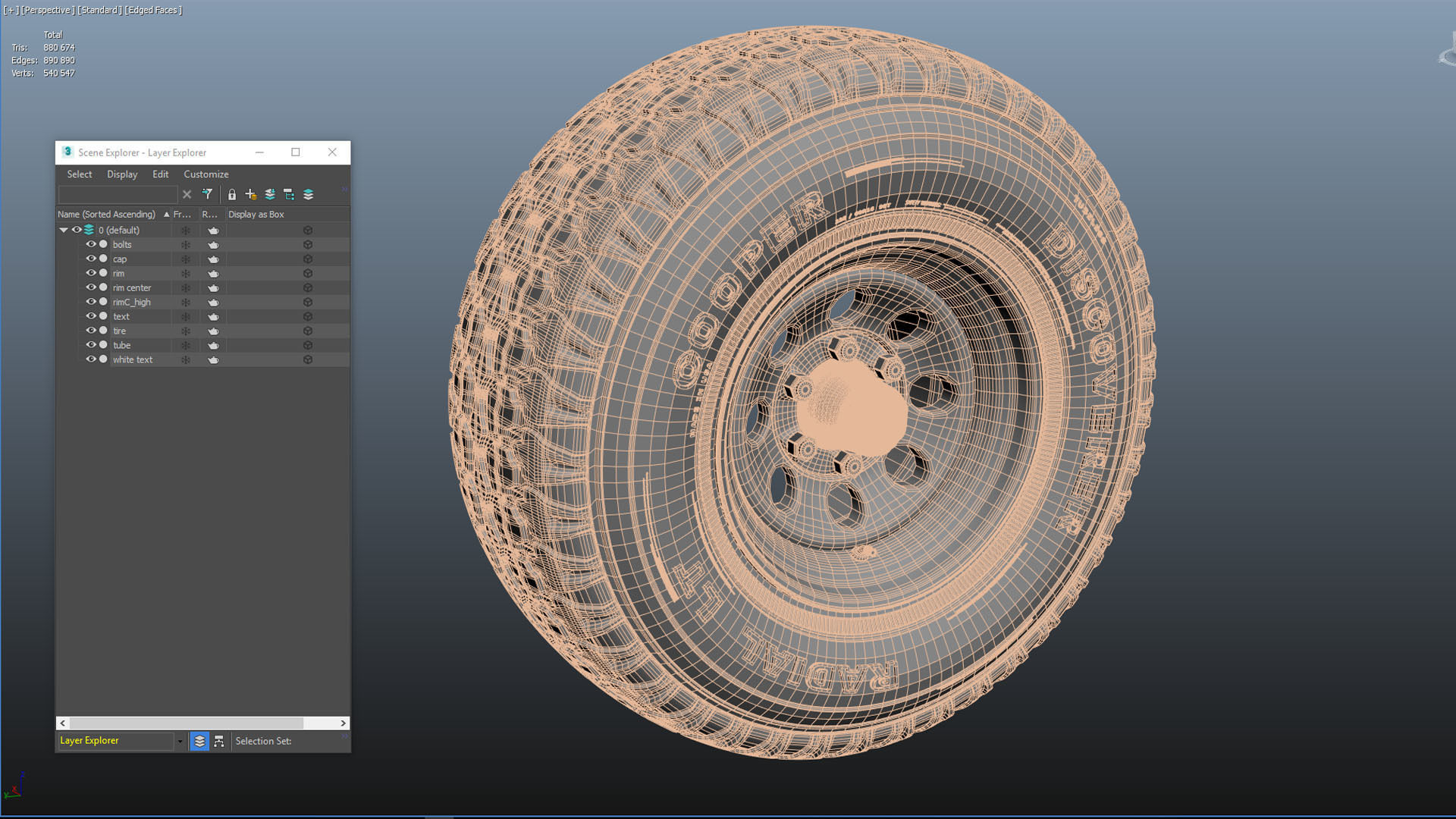Open the [Edged Faces] viewport display menu
Viewport: 1456px width, 819px height.
(x=153, y=10)
